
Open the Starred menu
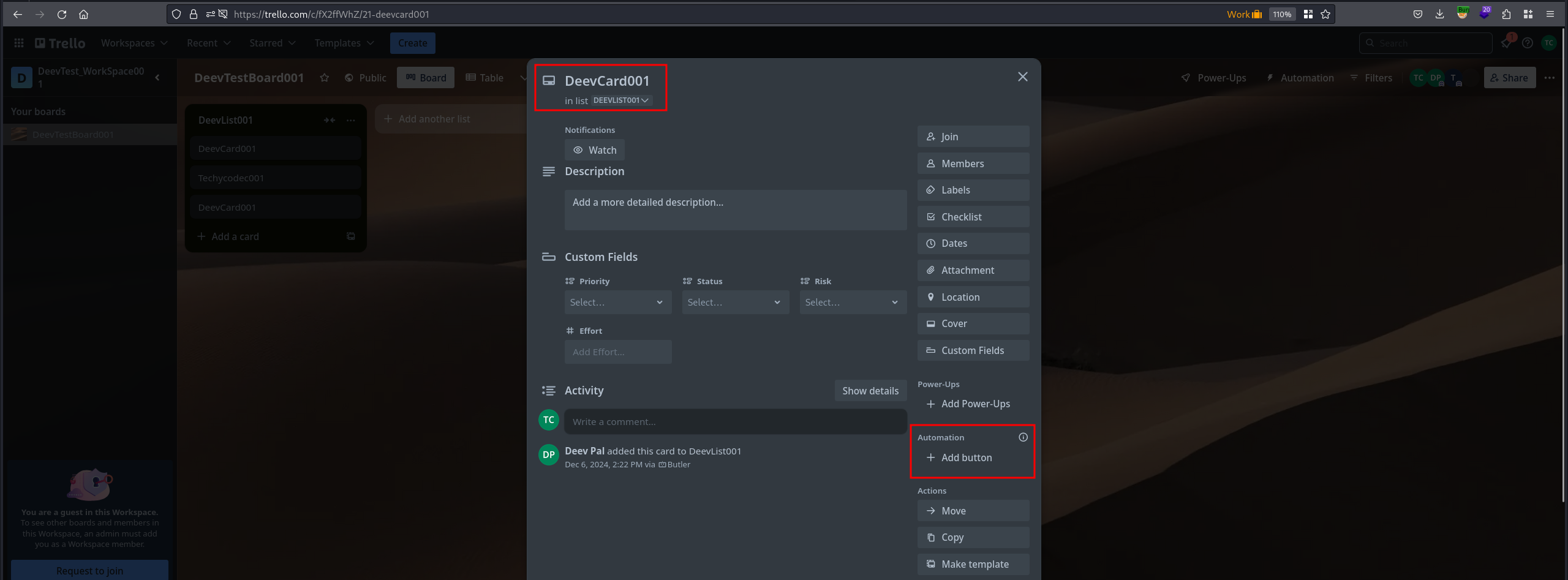click(273, 43)
